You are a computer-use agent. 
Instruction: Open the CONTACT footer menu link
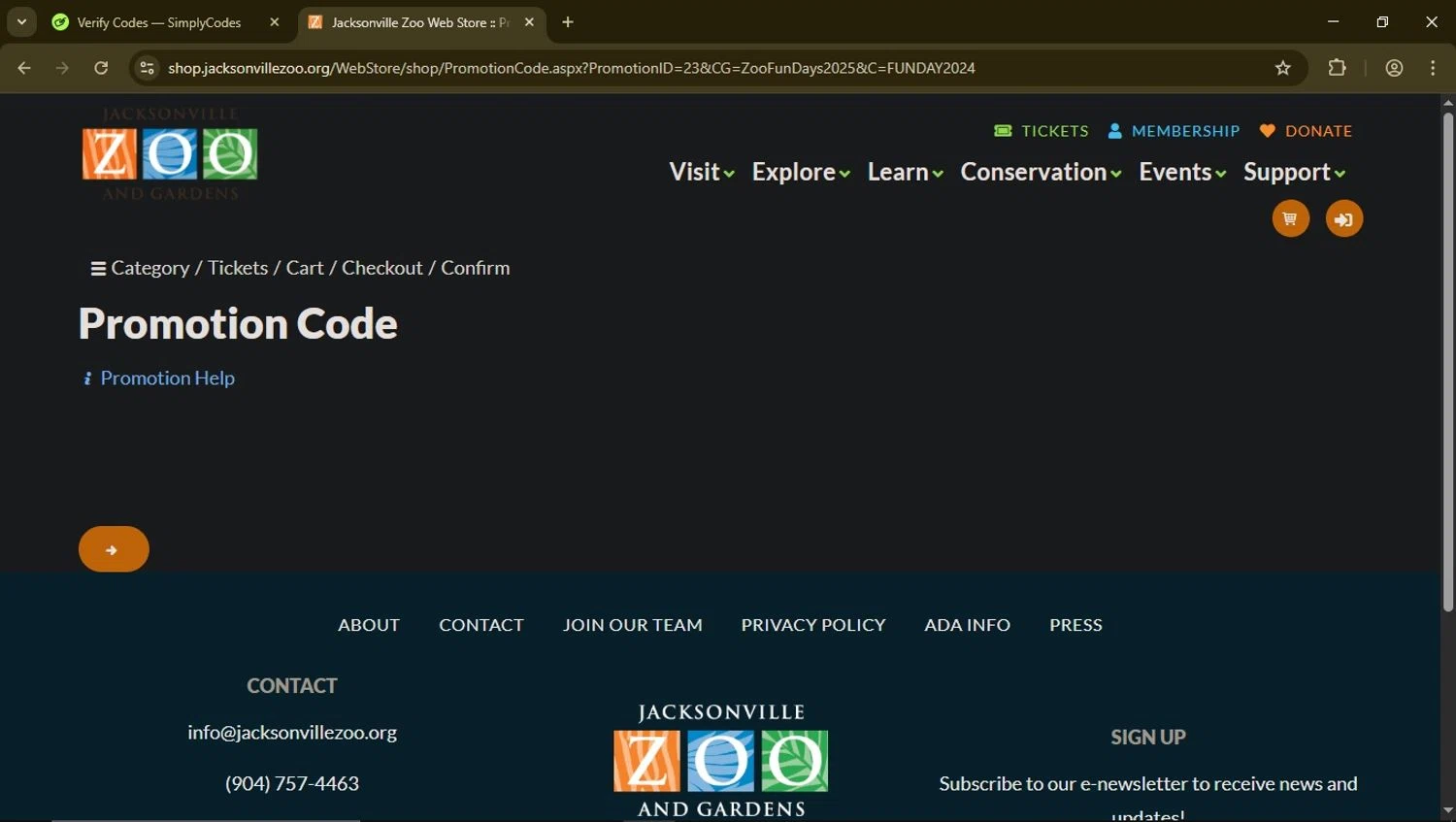(x=481, y=625)
